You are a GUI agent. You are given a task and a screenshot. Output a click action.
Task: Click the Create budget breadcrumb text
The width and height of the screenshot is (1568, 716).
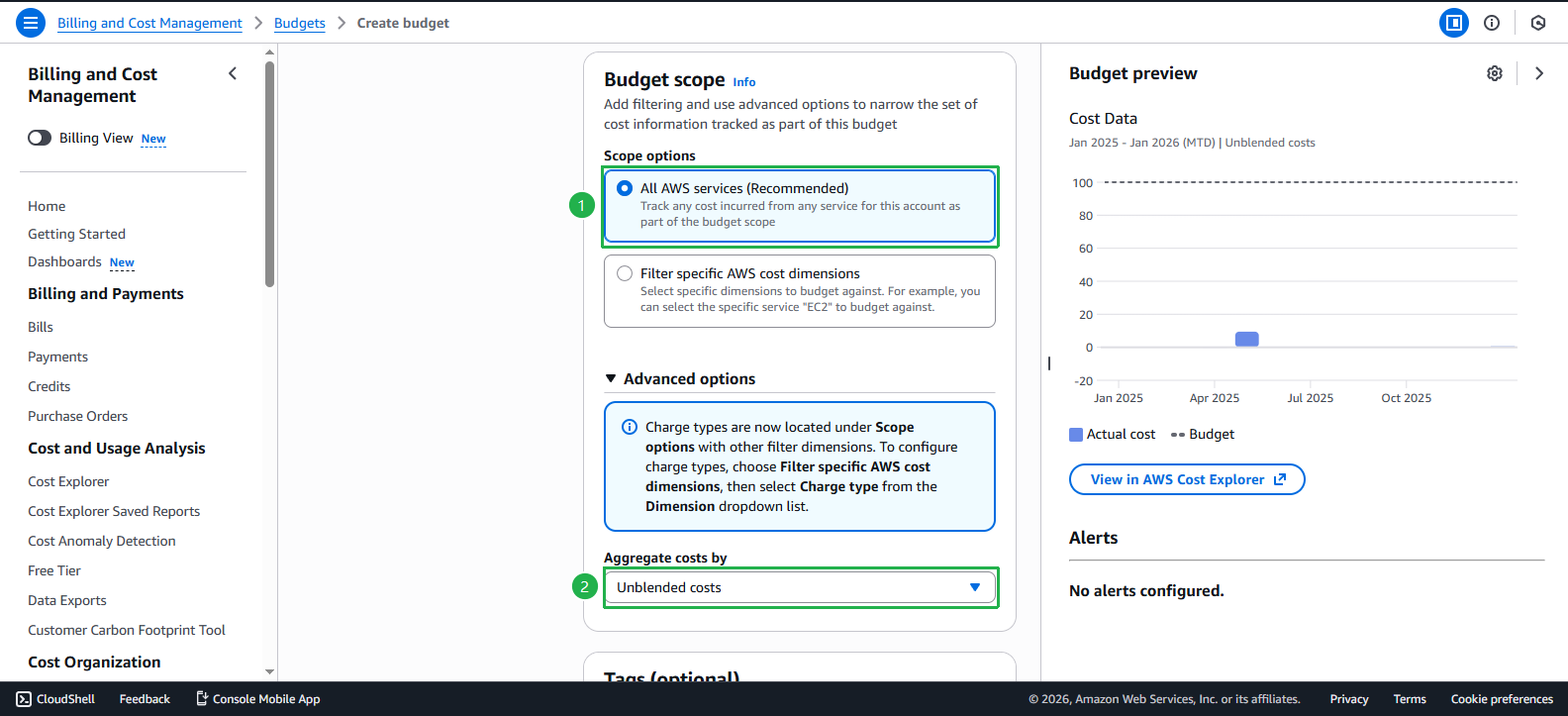(403, 23)
